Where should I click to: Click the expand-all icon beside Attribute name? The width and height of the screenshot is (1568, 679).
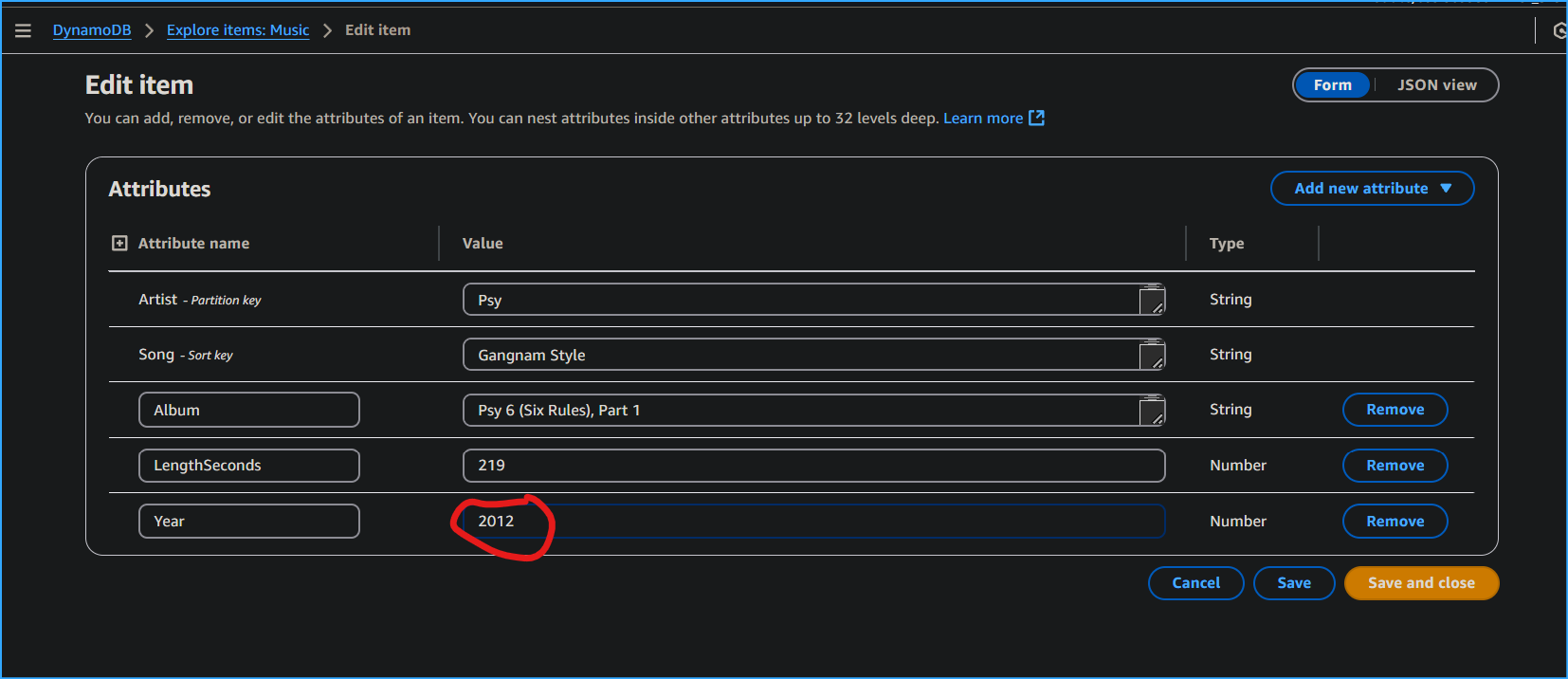click(119, 243)
